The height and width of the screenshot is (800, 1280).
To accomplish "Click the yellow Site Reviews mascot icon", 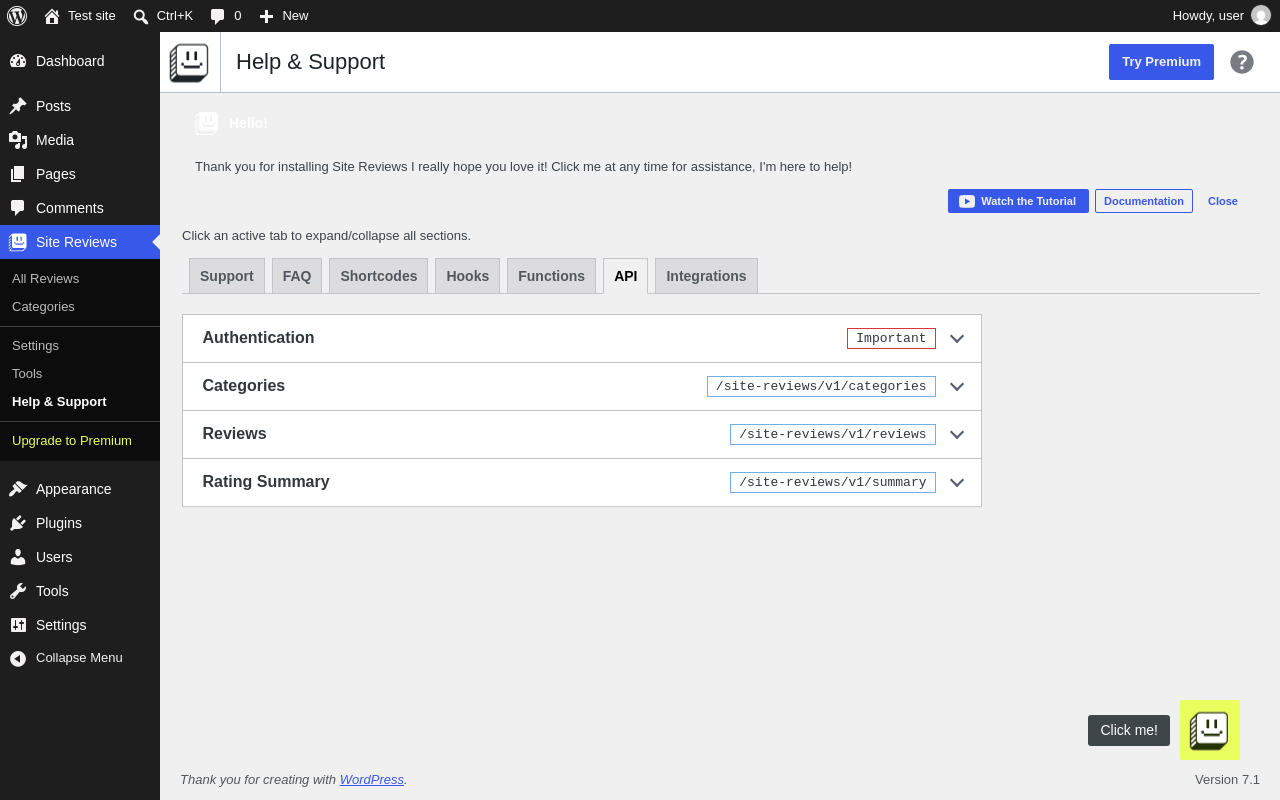I will click(x=1210, y=730).
